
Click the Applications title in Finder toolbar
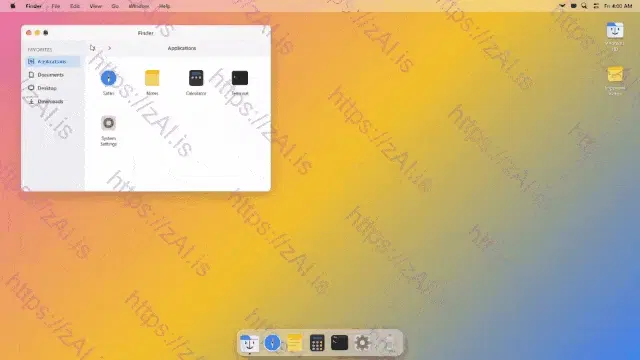point(182,48)
